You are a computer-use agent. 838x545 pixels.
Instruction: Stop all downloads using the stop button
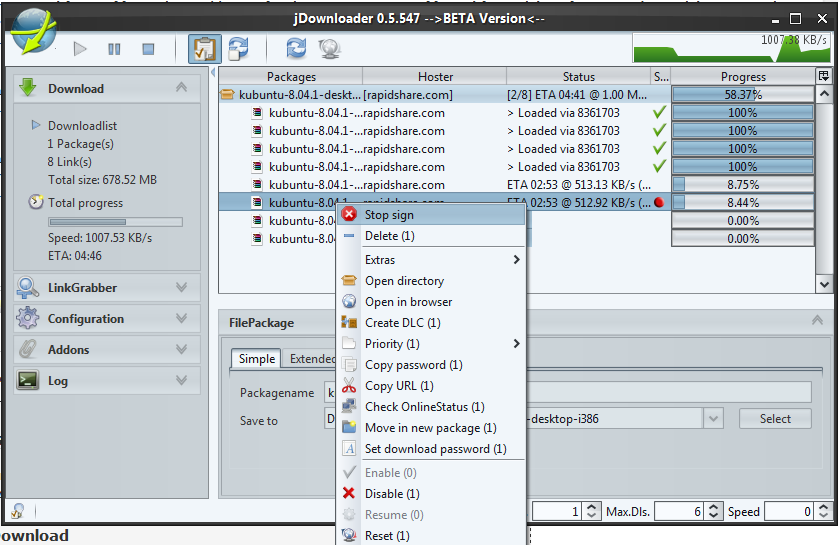pyautogui.click(x=148, y=48)
